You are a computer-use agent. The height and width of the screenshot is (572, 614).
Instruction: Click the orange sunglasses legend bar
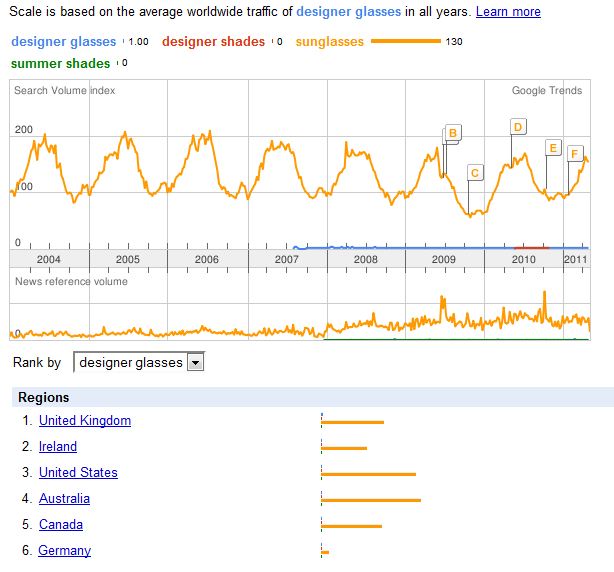click(406, 41)
